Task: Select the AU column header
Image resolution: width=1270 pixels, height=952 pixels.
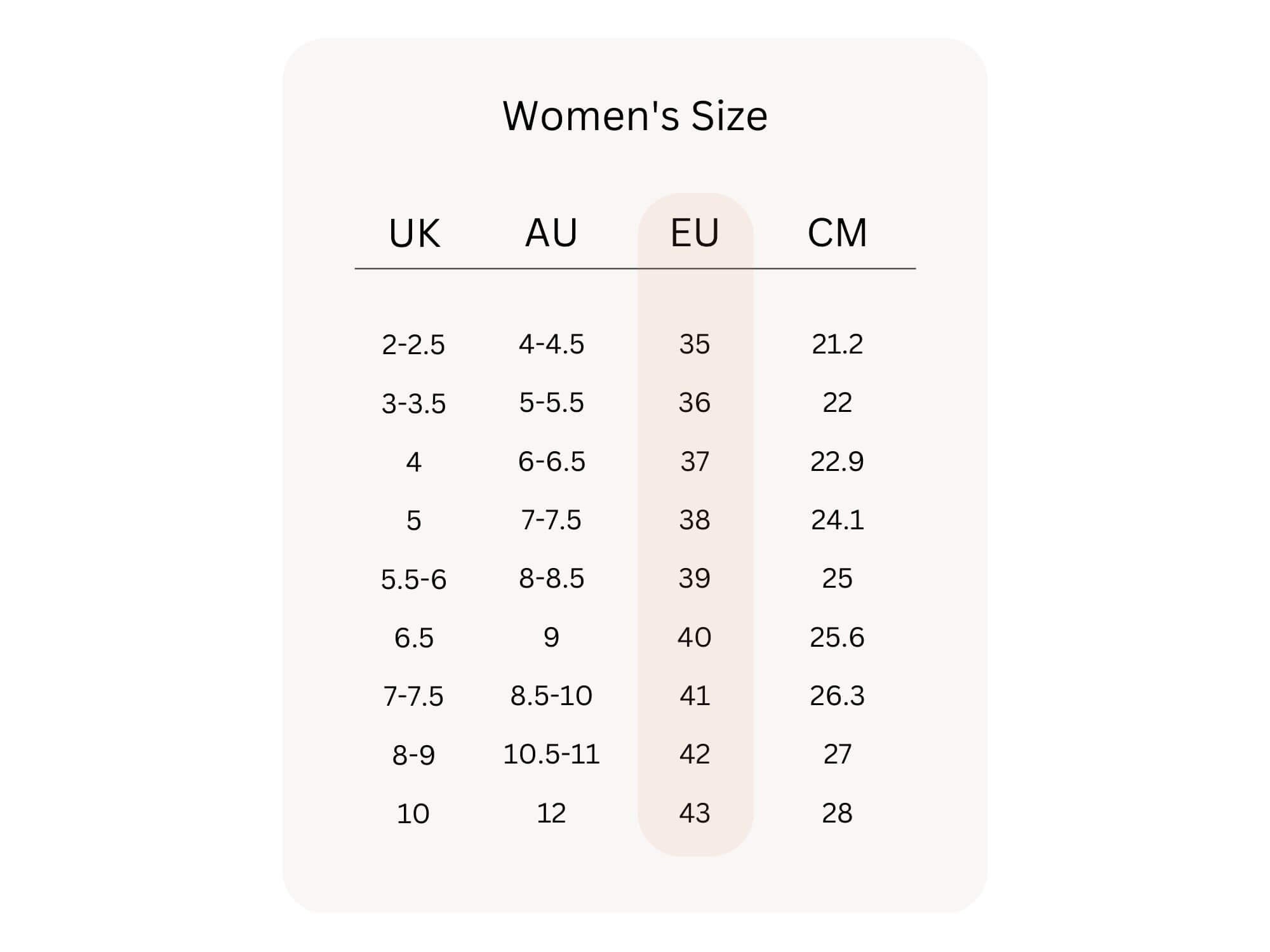Action: [x=551, y=233]
